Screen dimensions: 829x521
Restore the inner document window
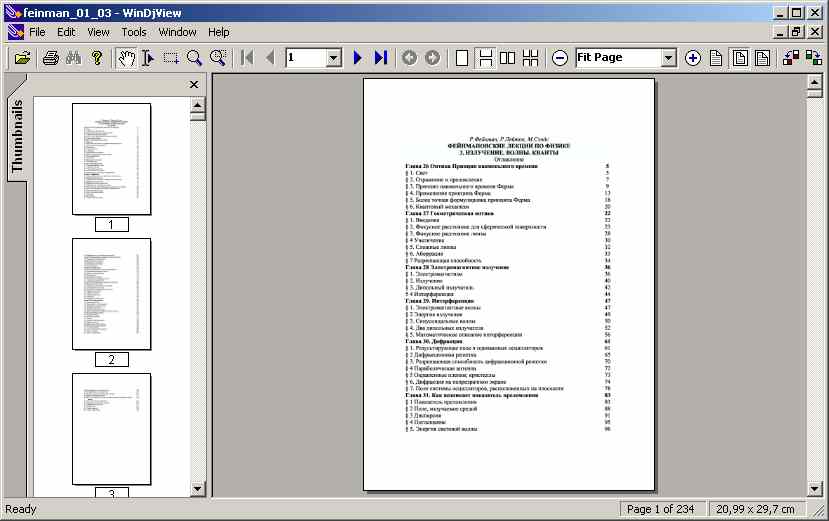point(796,32)
